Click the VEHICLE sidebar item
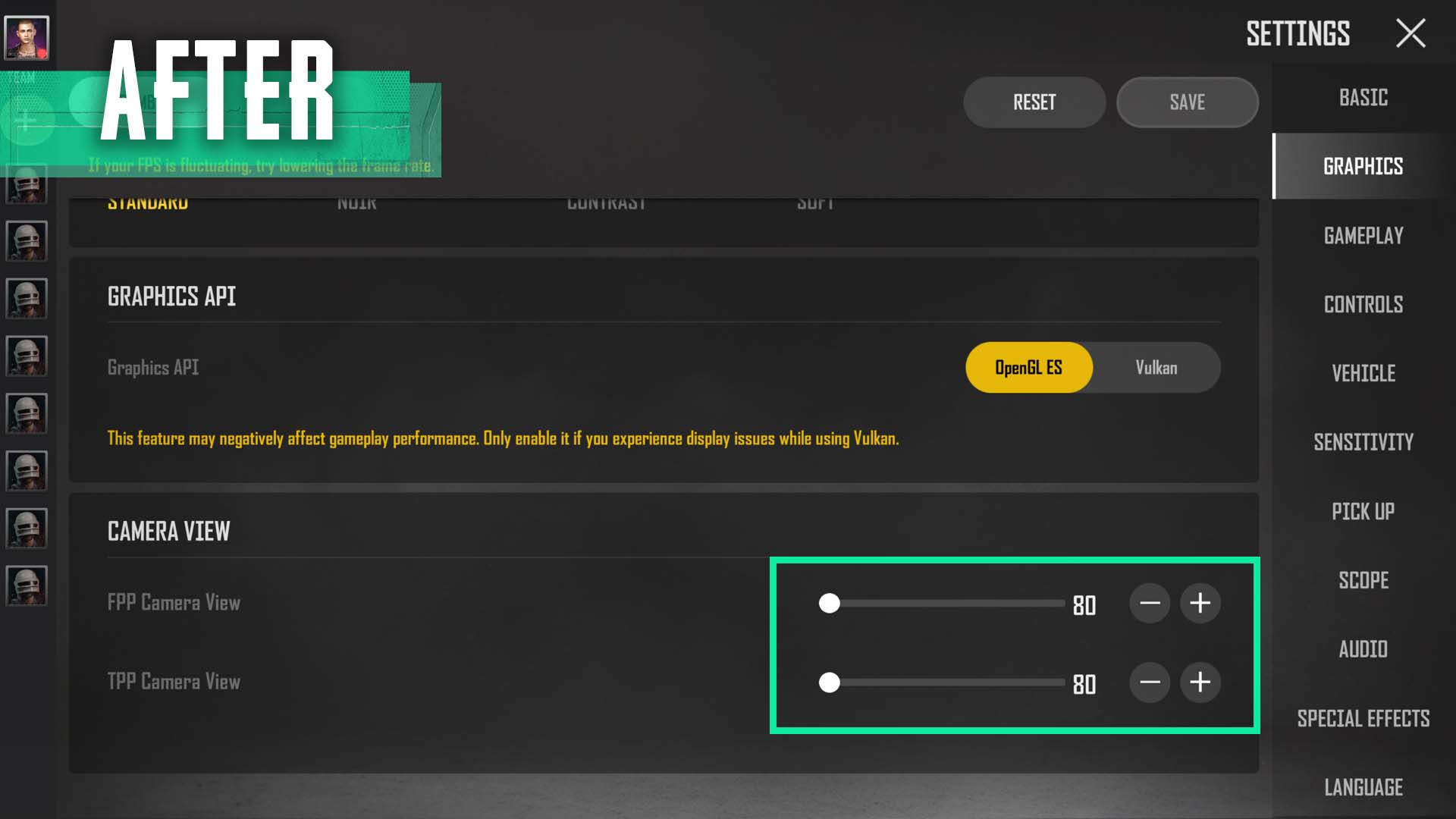Image resolution: width=1456 pixels, height=819 pixels. click(x=1364, y=373)
